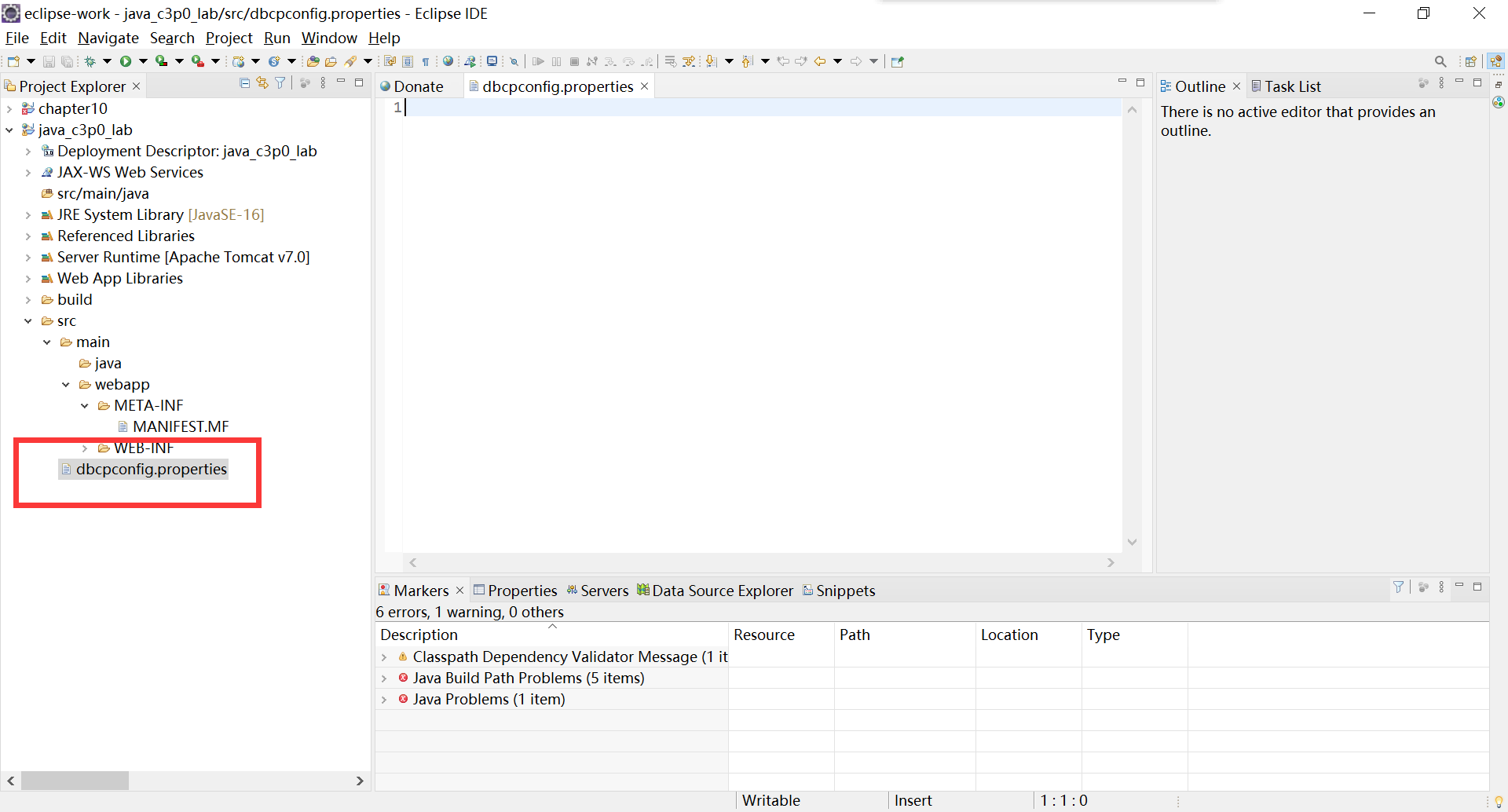Open the New wizard toolbar icon
The height and width of the screenshot is (812, 1508).
click(13, 60)
